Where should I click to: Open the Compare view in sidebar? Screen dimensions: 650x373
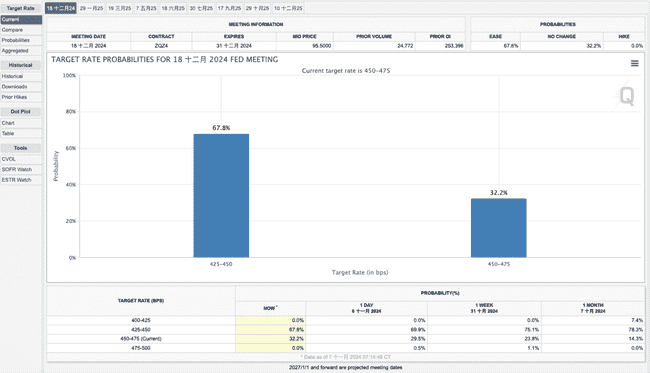(21, 30)
